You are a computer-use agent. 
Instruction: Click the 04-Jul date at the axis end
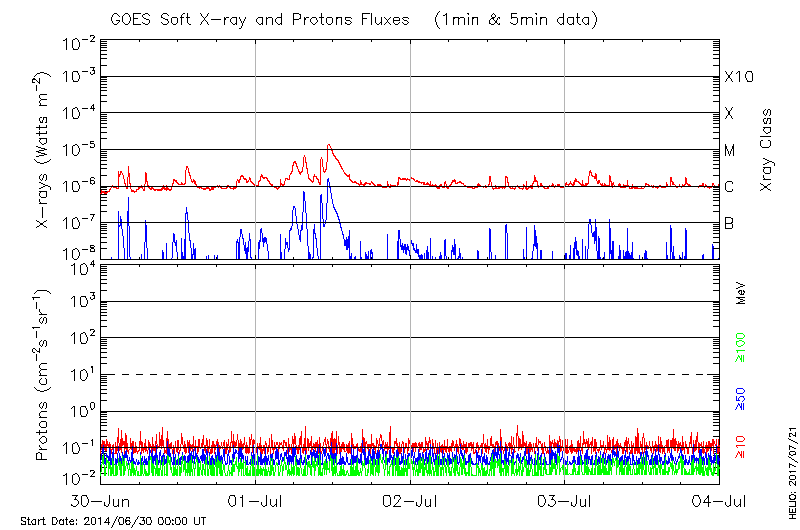point(718,500)
